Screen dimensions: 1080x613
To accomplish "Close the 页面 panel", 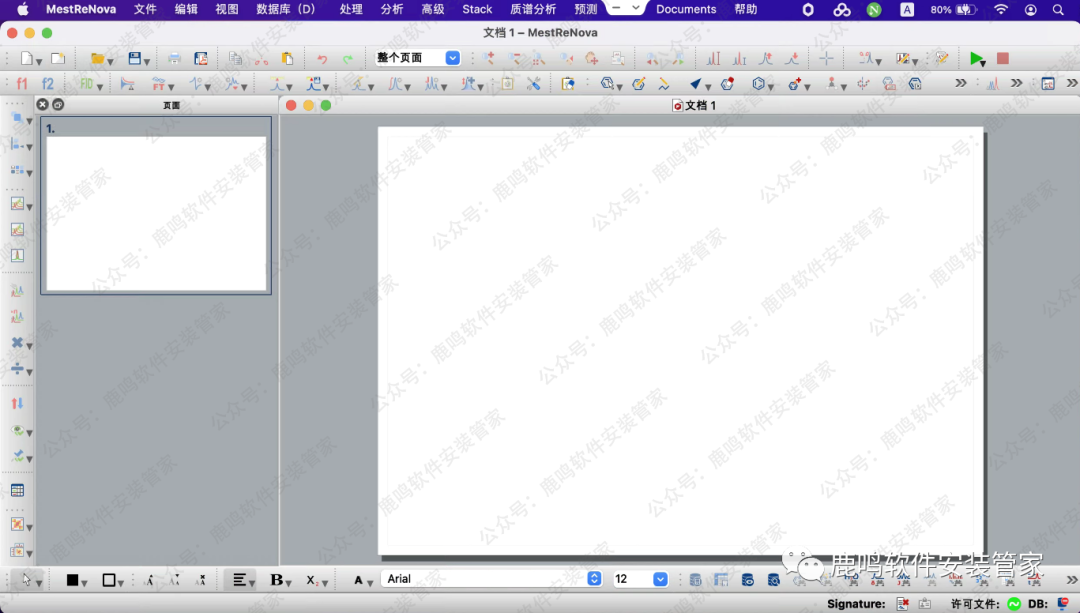I will point(42,104).
